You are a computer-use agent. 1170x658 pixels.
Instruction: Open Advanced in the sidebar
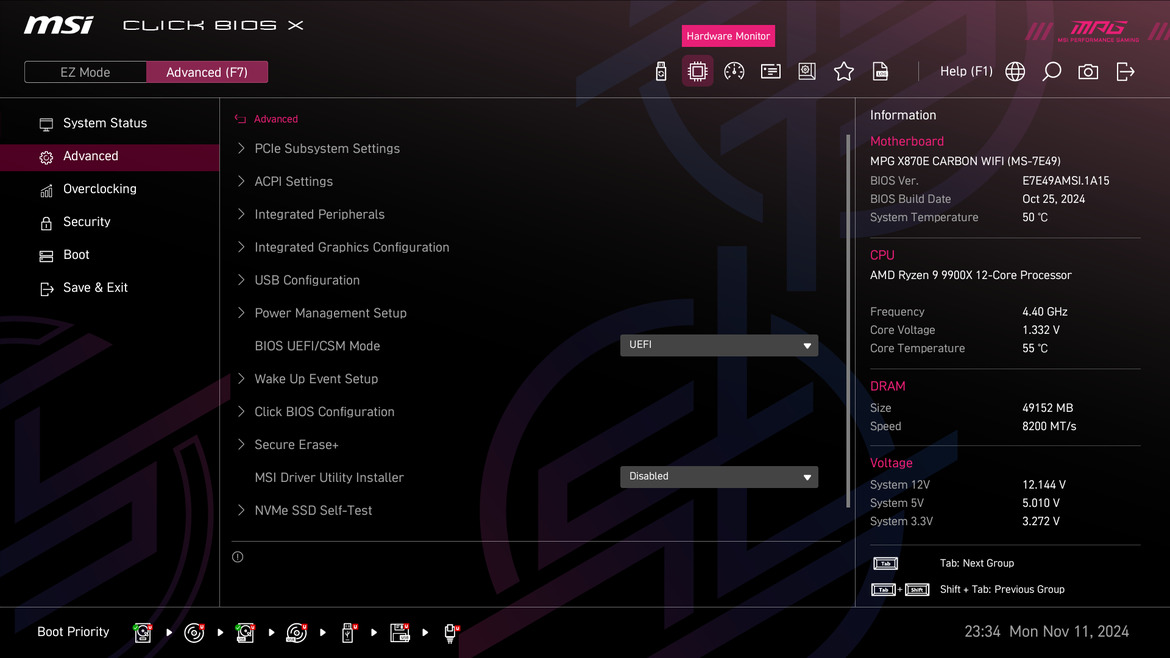pyautogui.click(x=110, y=157)
